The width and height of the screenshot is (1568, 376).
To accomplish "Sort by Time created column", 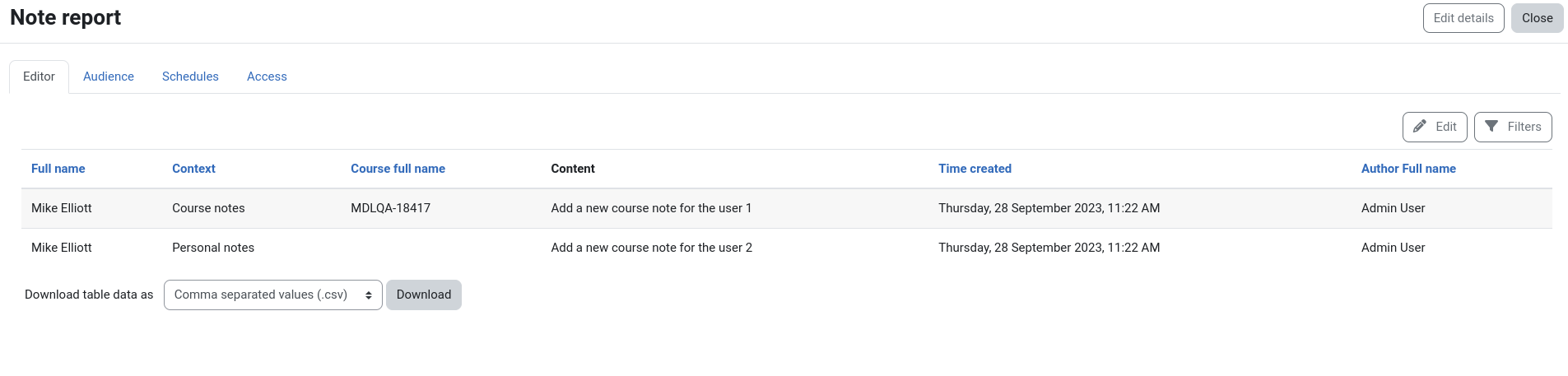I will click(x=975, y=169).
